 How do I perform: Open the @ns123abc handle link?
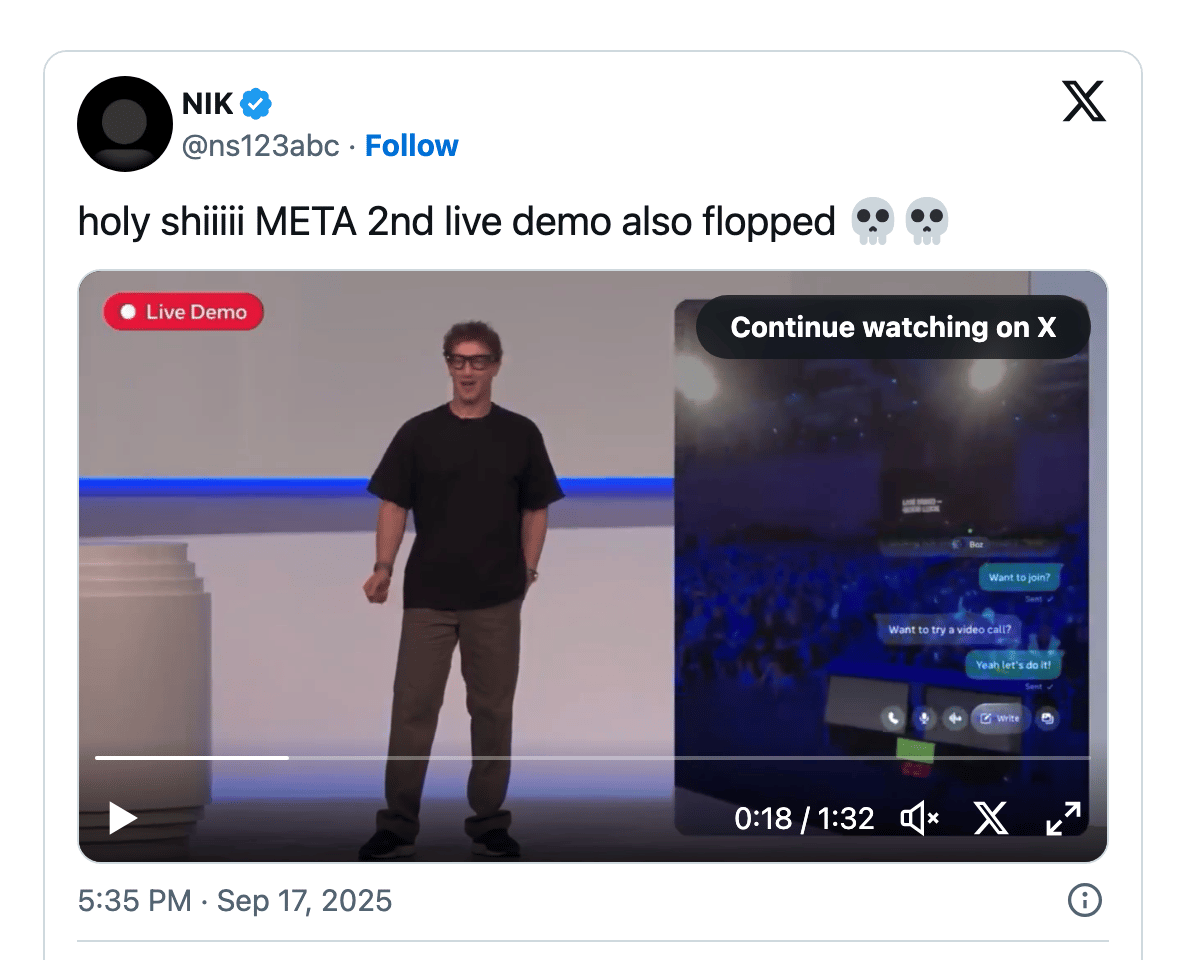click(x=260, y=145)
